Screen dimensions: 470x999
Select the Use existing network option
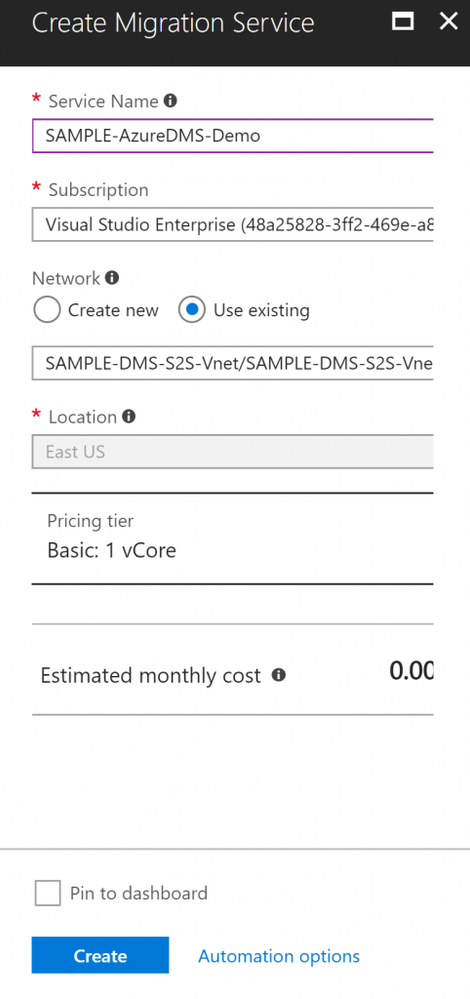tap(192, 310)
